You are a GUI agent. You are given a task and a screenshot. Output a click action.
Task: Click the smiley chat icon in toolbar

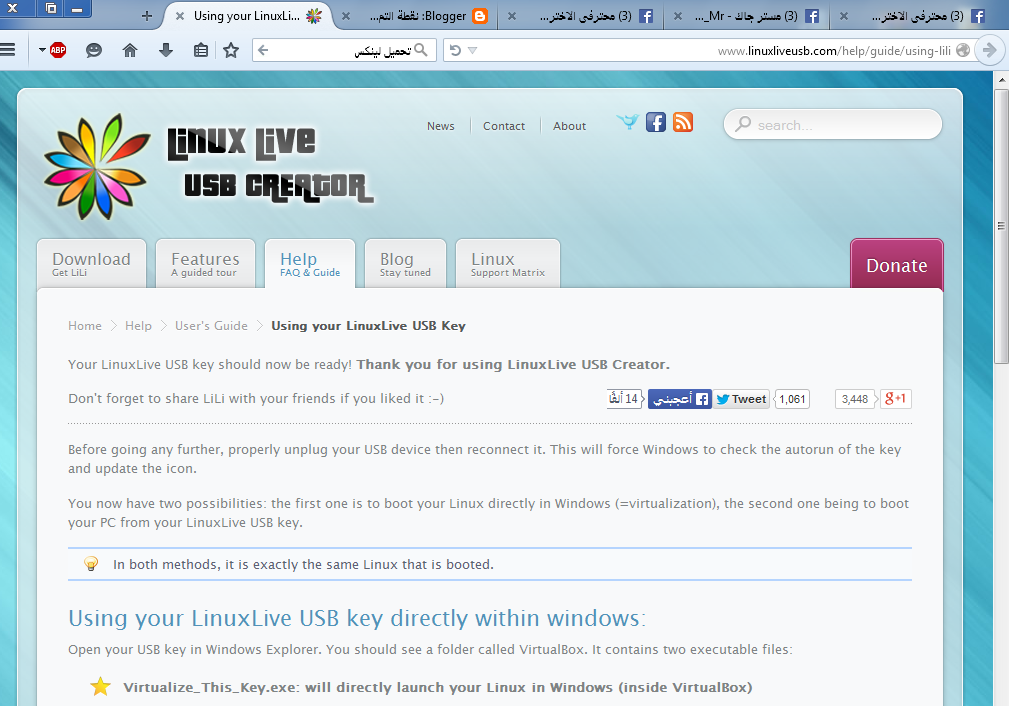pyautogui.click(x=94, y=50)
